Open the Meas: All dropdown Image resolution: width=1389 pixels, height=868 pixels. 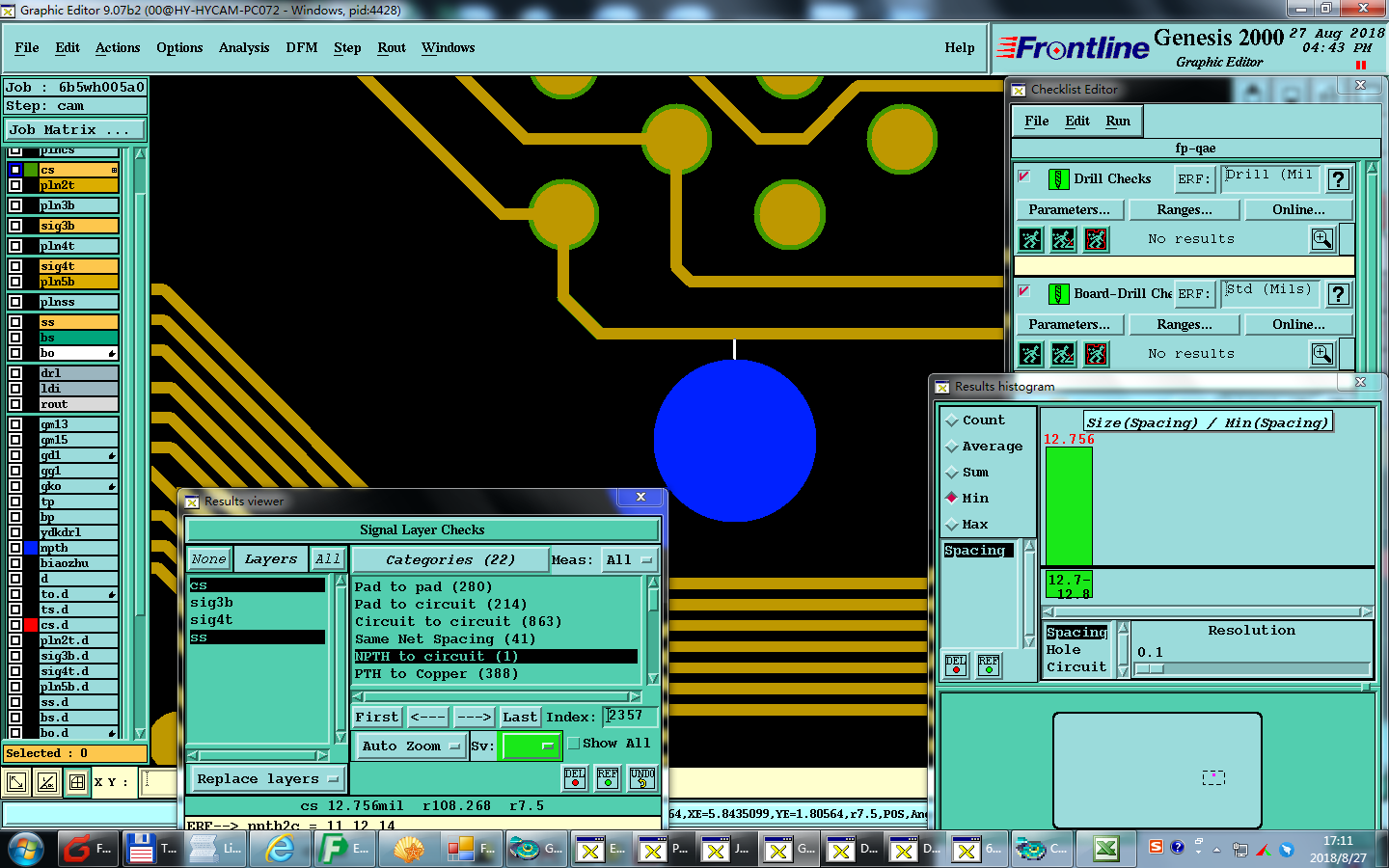[x=629, y=560]
